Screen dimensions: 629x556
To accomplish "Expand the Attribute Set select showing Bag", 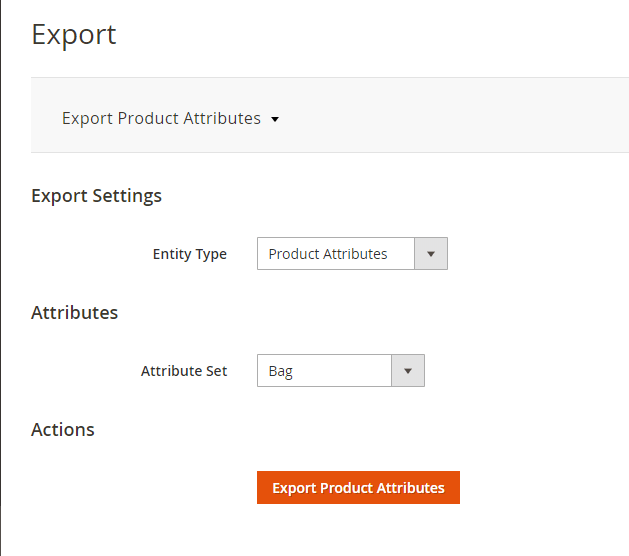I will click(x=341, y=371).
